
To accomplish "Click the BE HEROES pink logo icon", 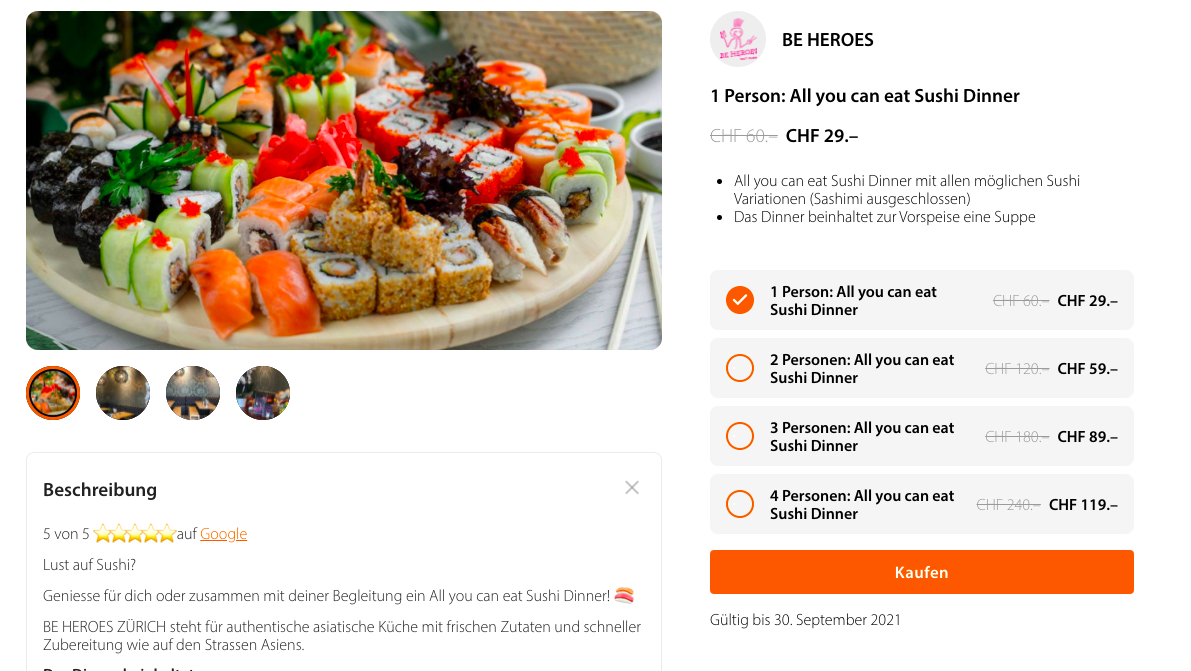I will [738, 39].
